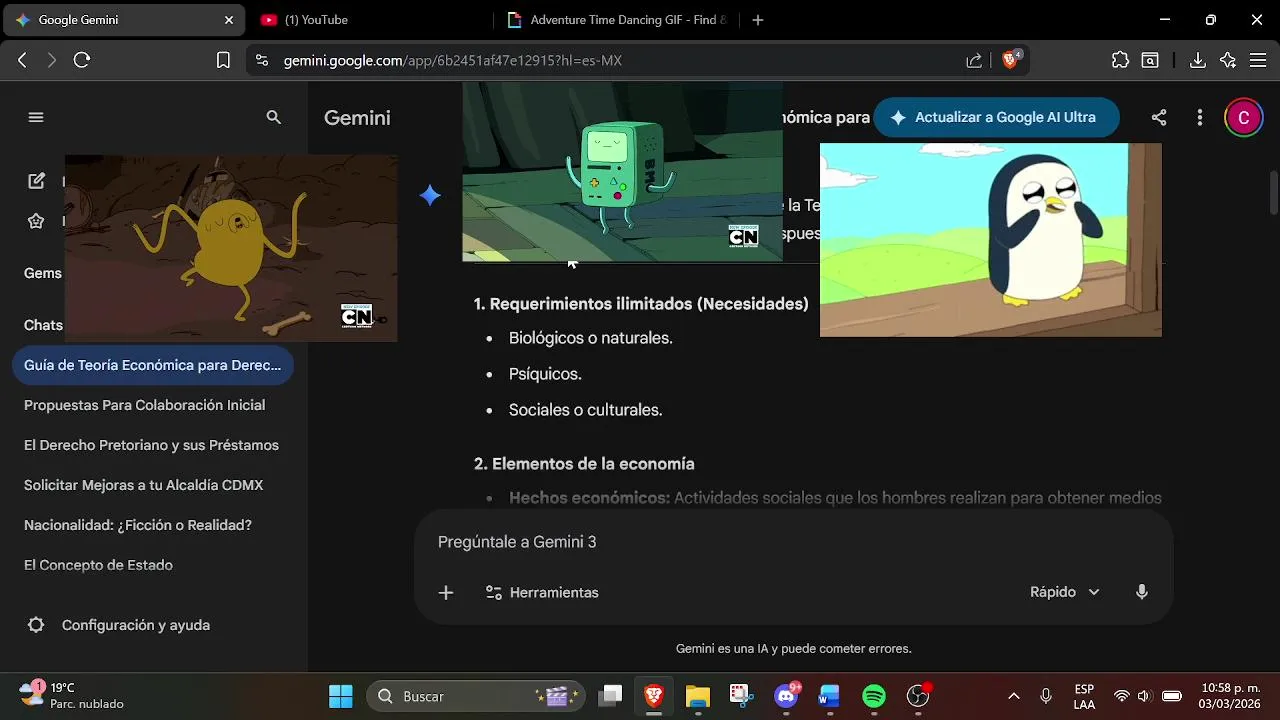The width and height of the screenshot is (1280, 720).
Task: Open the Wi-Fi network tray icon
Action: pos(1122,696)
